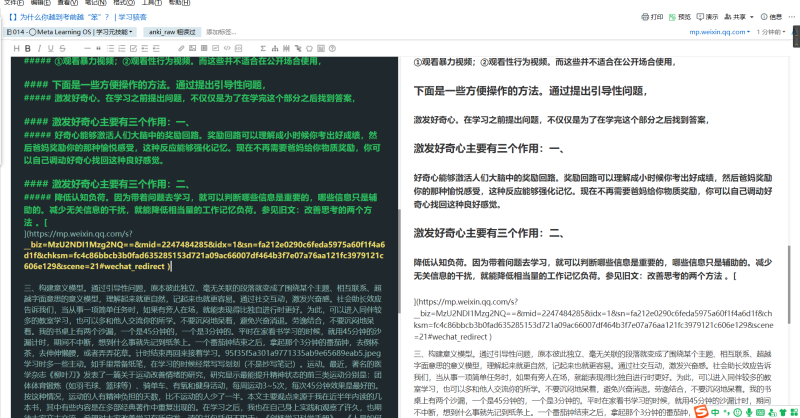Open the 格式(O) menu

(123, 3)
